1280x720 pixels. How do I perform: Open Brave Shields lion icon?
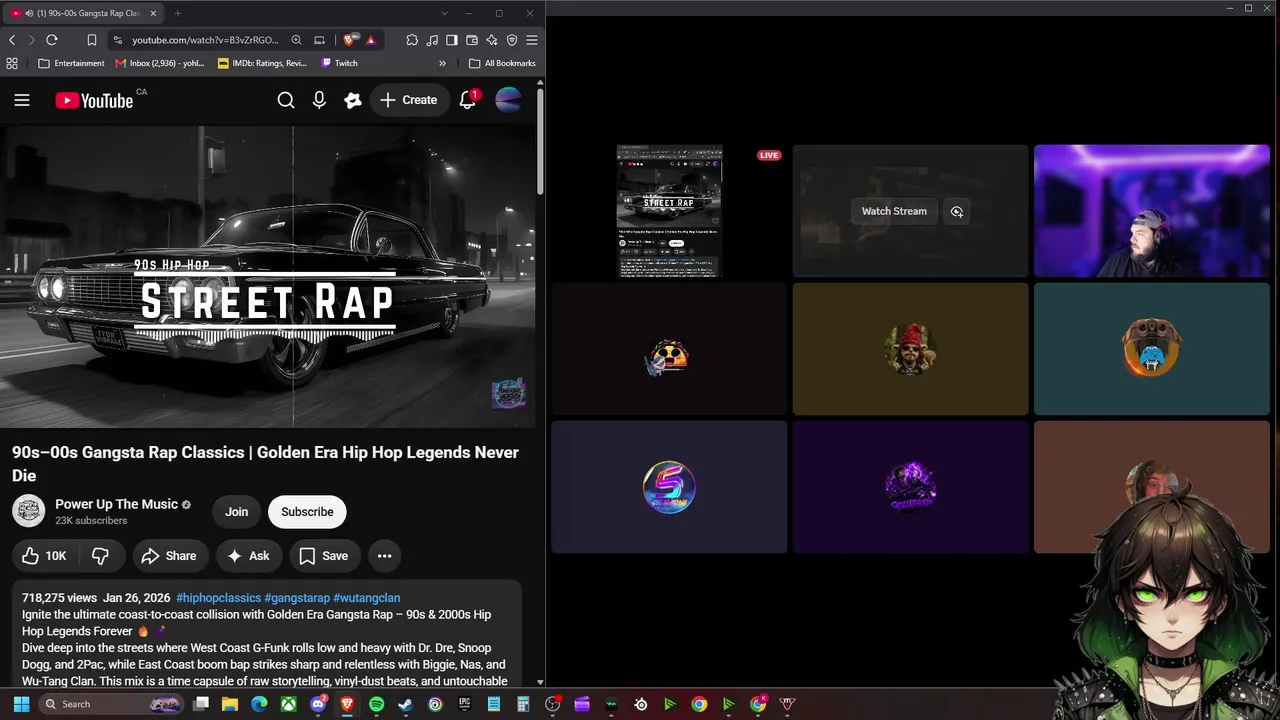349,40
